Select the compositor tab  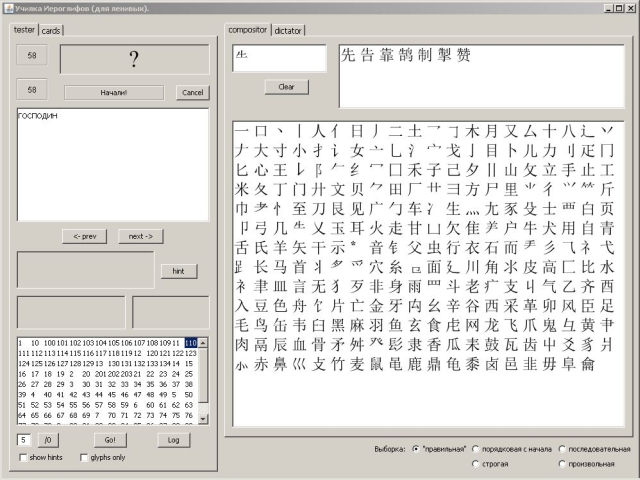pyautogui.click(x=247, y=30)
